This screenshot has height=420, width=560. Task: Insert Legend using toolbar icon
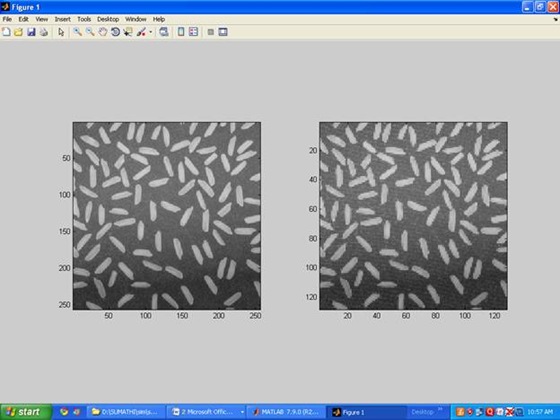(x=193, y=32)
